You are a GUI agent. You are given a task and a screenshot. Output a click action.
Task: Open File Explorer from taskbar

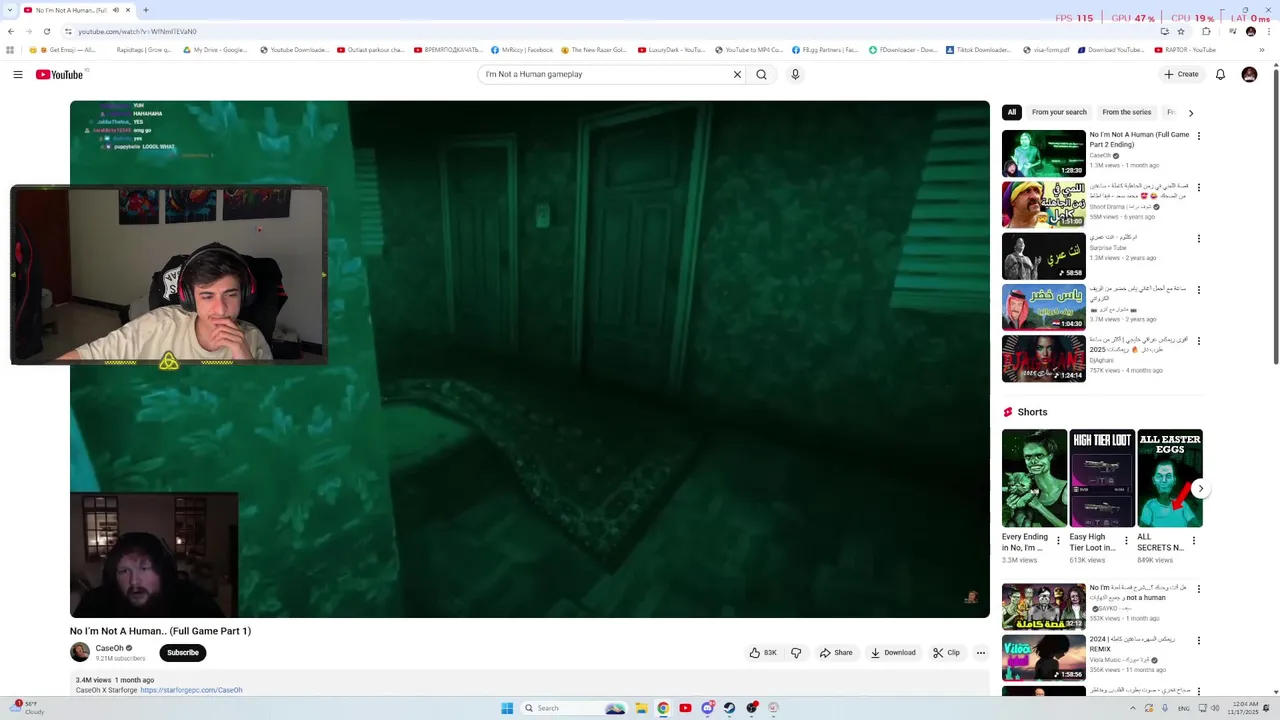[641, 708]
